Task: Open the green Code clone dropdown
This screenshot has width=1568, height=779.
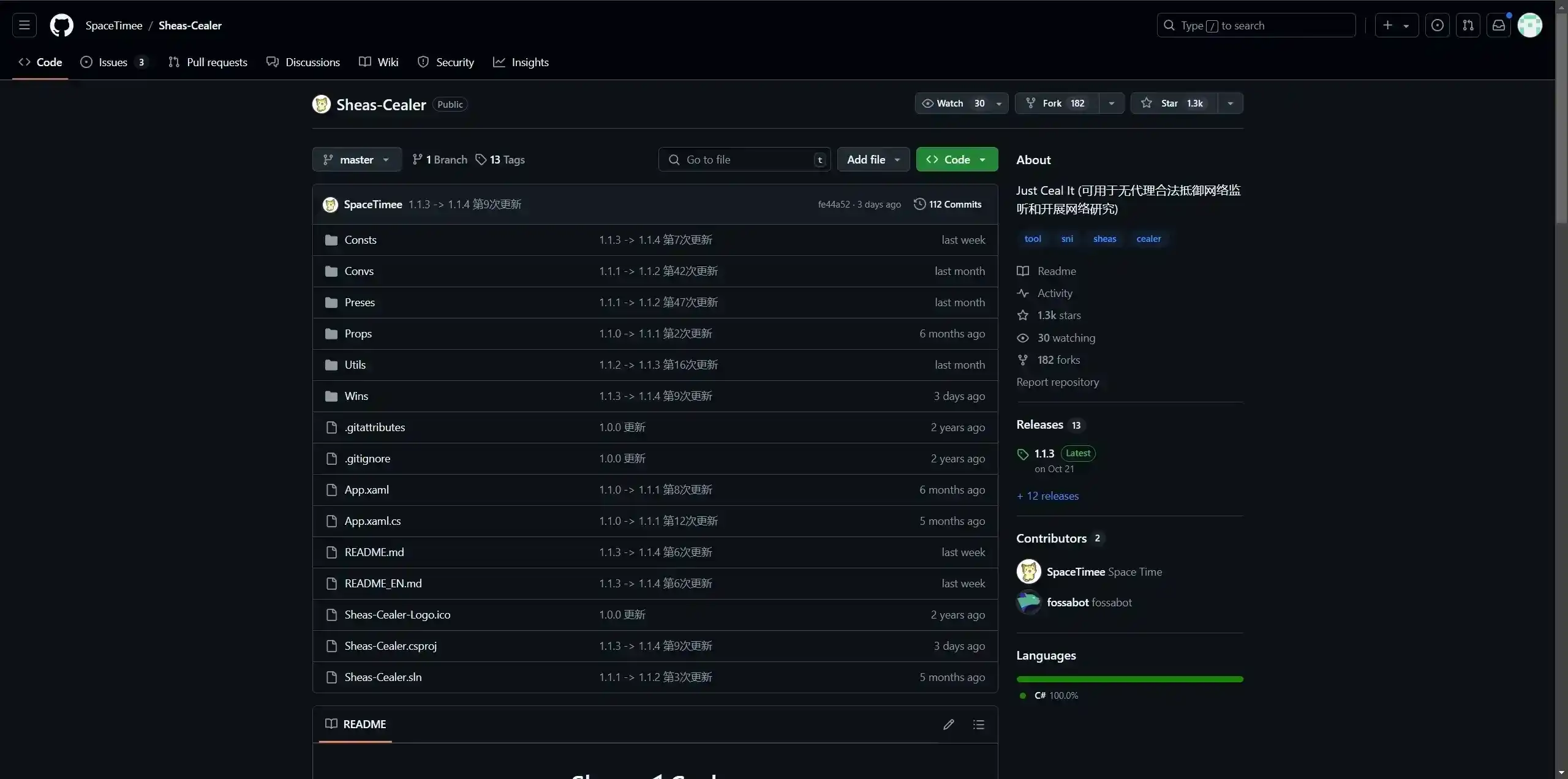Action: 957,159
